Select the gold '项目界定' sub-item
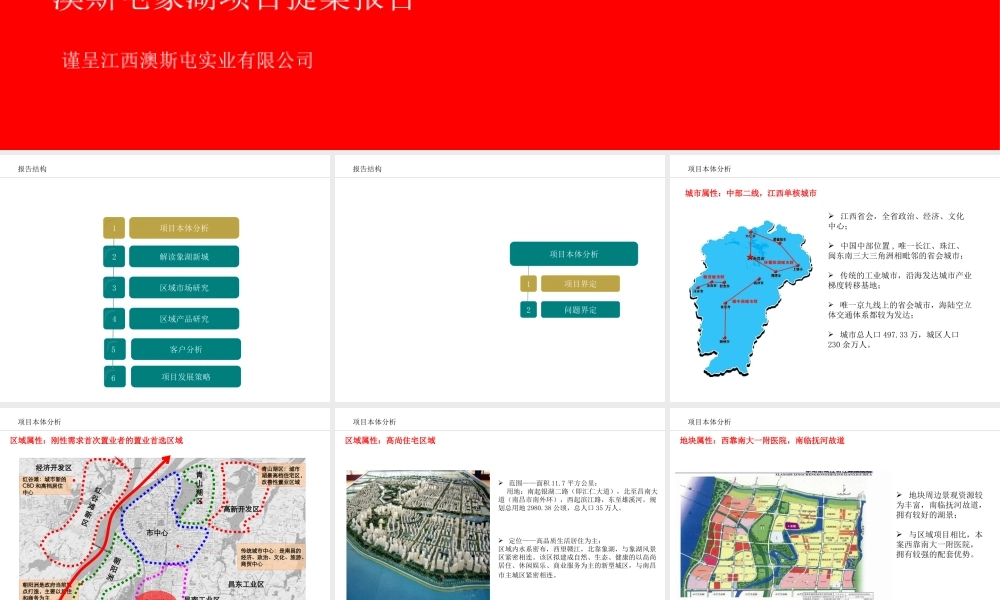 tap(580, 283)
